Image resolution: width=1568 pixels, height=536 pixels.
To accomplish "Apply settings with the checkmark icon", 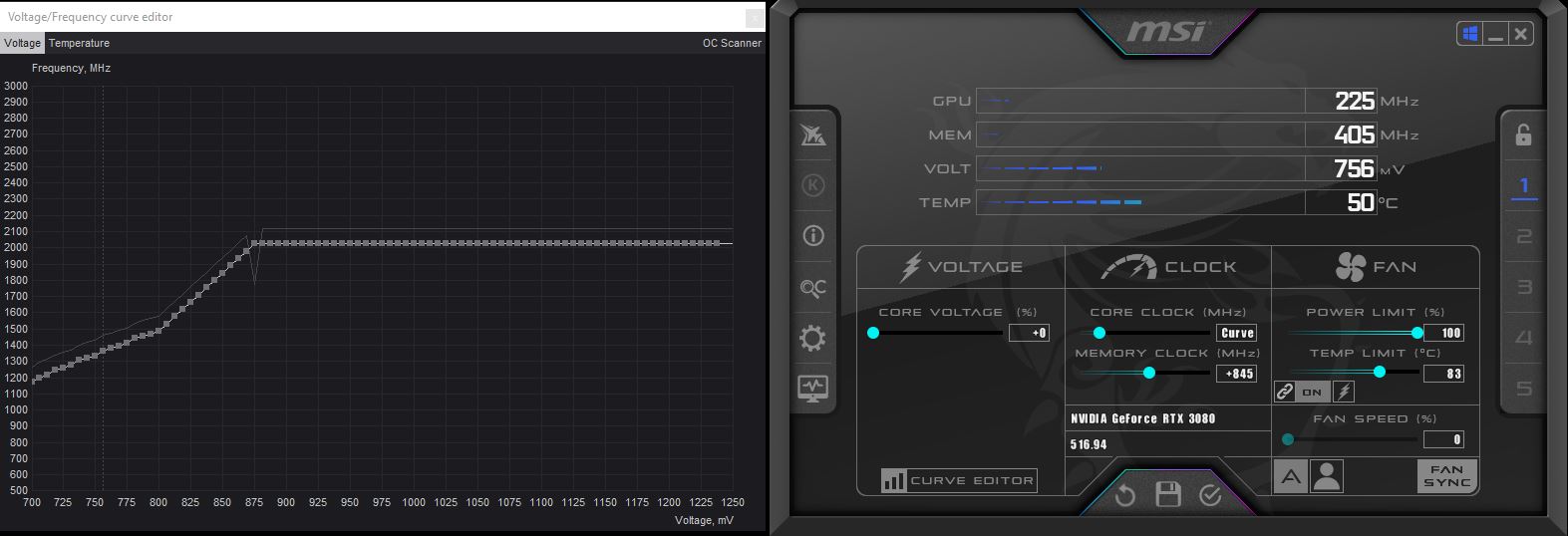I will point(1210,495).
